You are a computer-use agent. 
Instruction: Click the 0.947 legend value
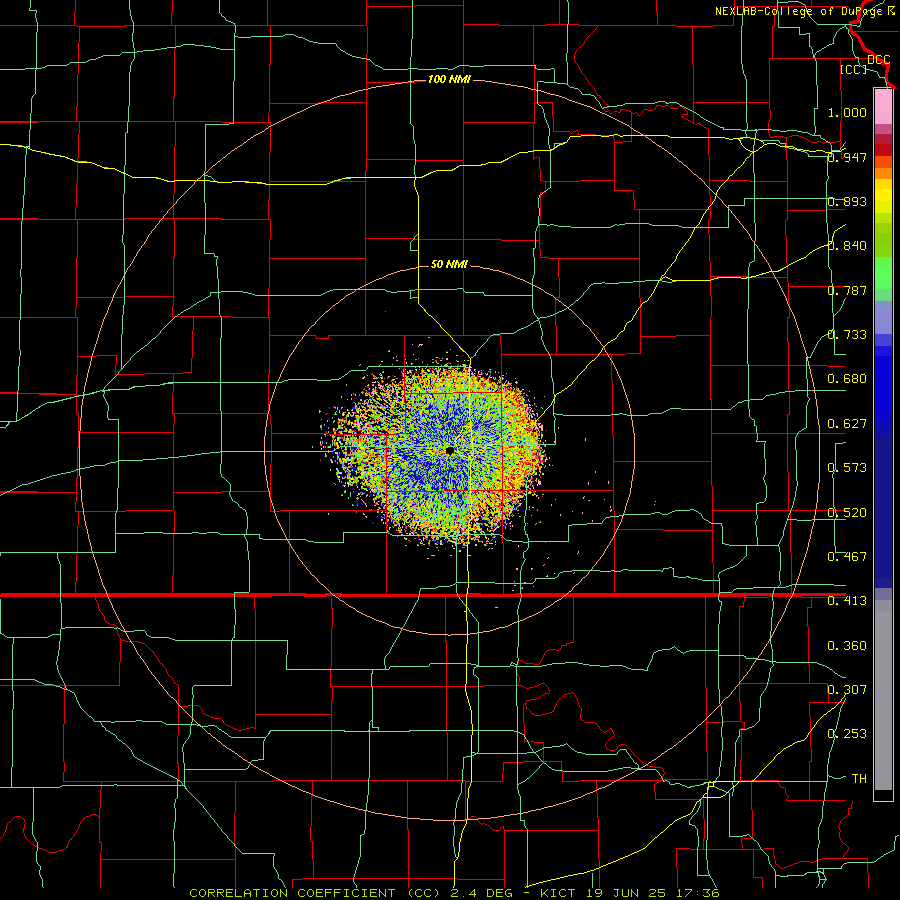847,157
